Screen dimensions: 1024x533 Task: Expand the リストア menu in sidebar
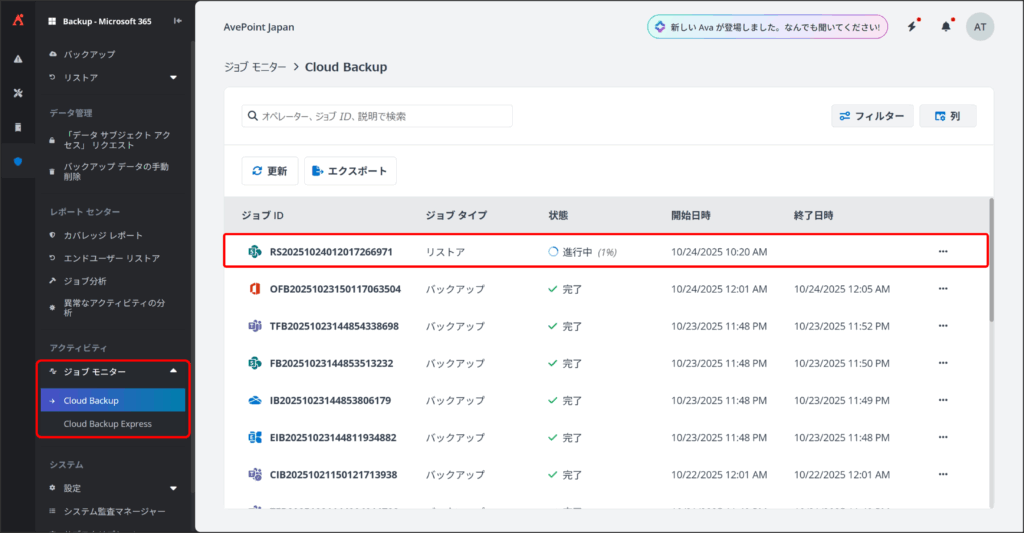point(173,77)
